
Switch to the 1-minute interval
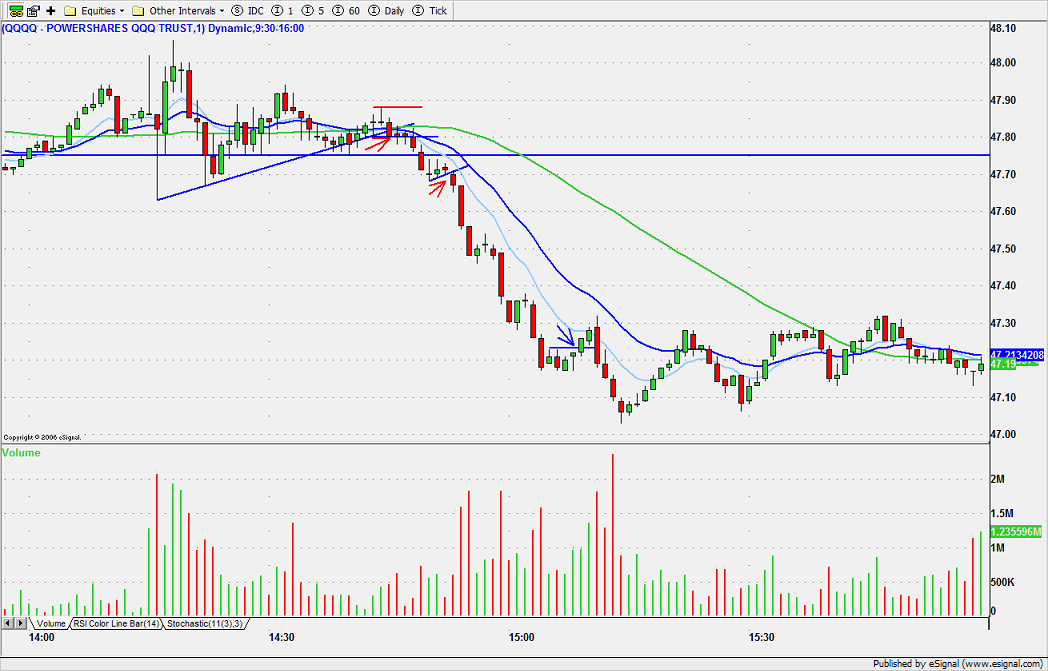coord(283,11)
